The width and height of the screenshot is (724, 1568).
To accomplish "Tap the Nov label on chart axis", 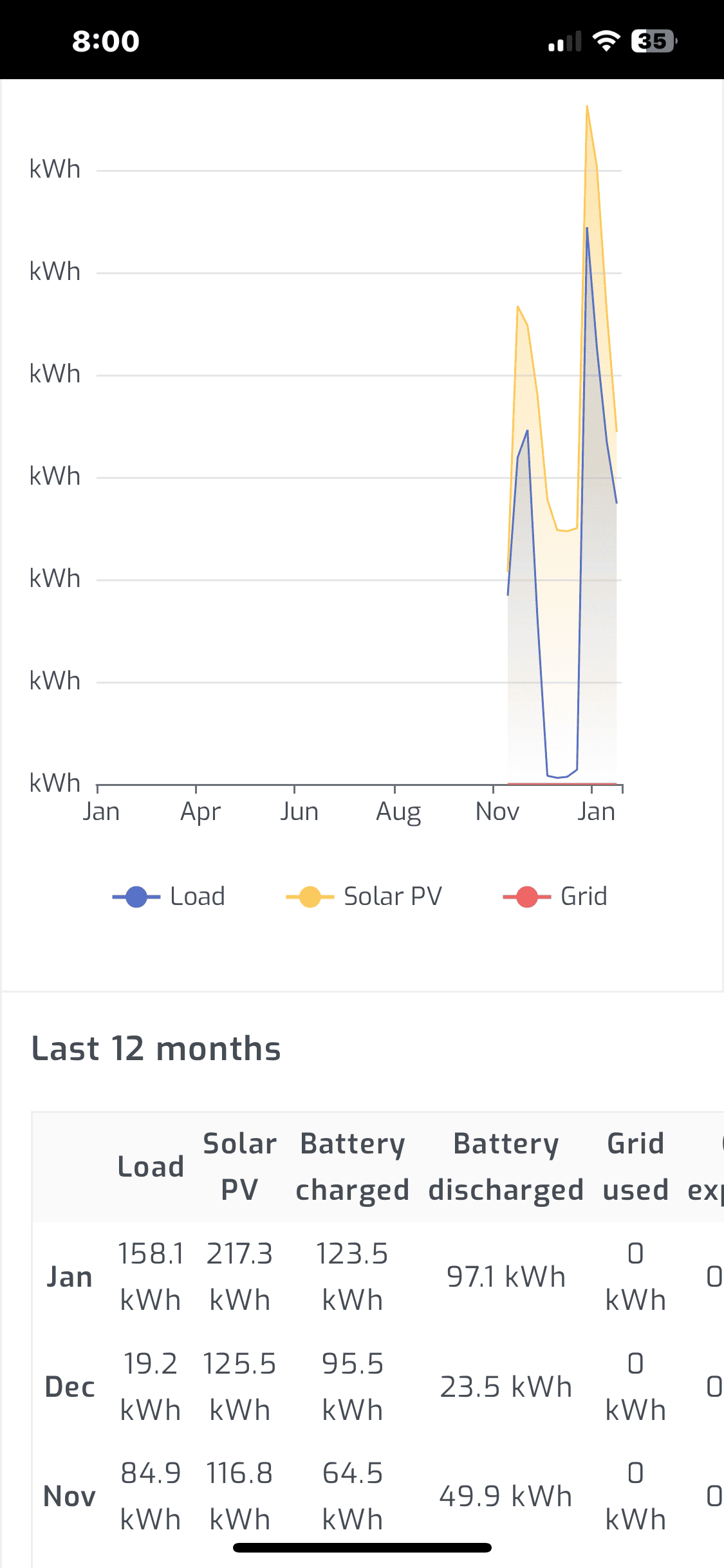I will 497,812.
